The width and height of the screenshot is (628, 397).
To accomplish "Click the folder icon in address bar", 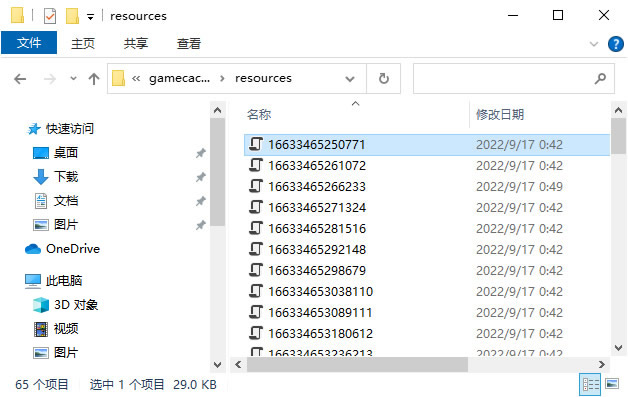I will (118, 78).
